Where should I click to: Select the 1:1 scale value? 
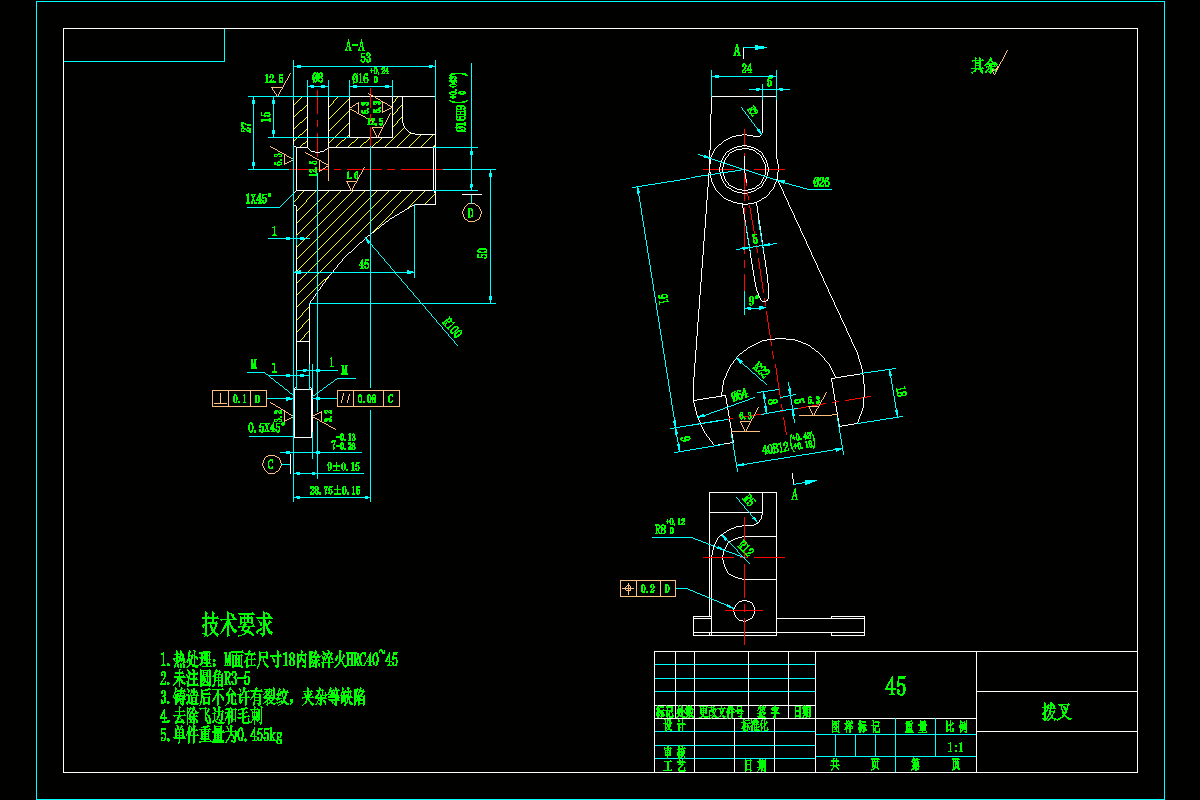pyautogui.click(x=953, y=745)
